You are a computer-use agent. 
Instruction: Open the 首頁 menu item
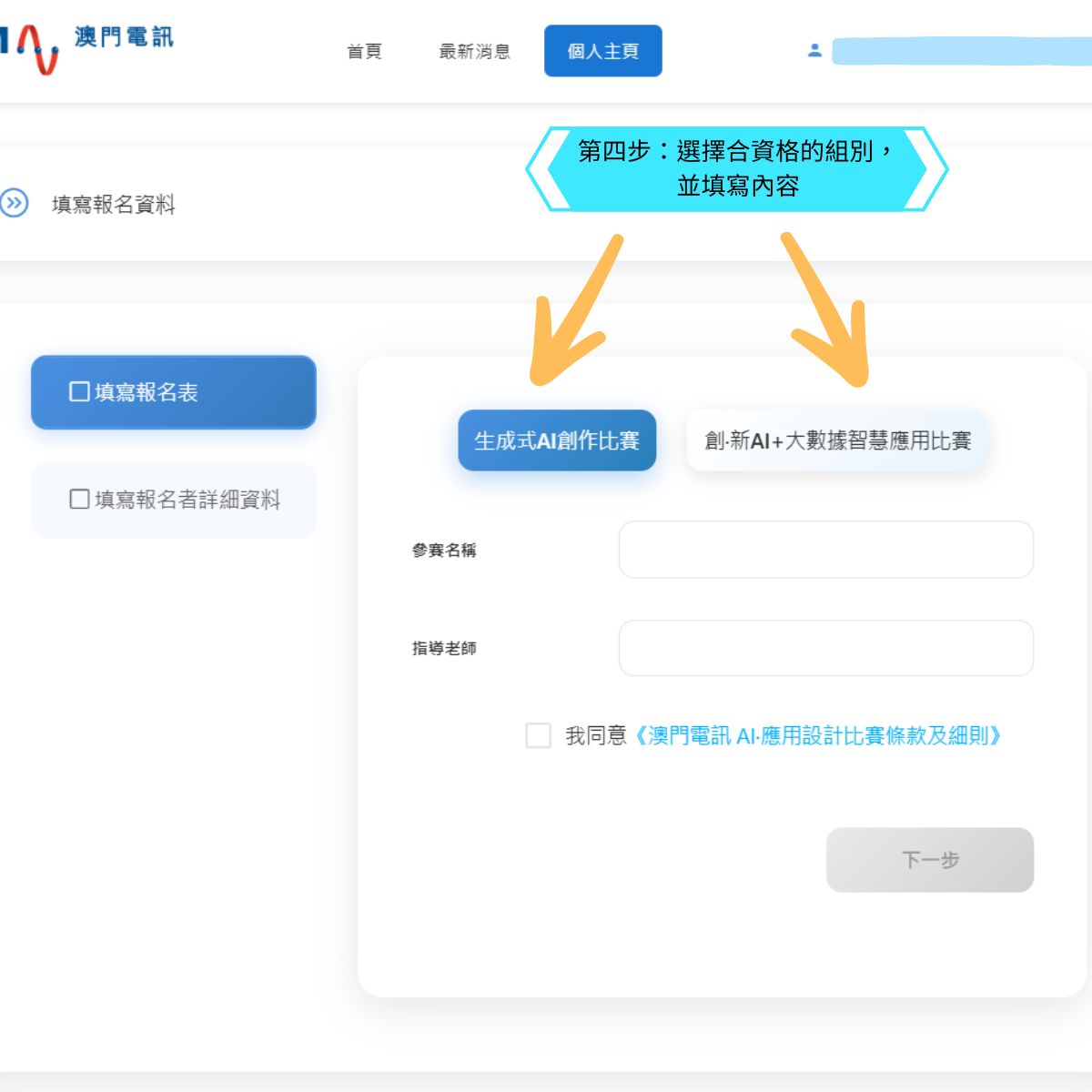[x=364, y=52]
